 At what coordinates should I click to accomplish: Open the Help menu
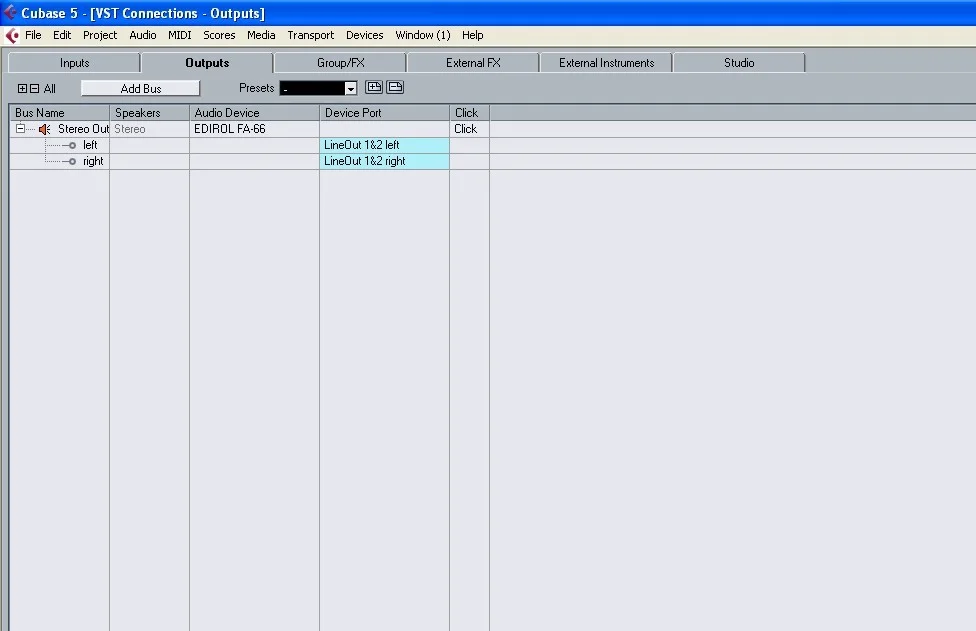472,35
